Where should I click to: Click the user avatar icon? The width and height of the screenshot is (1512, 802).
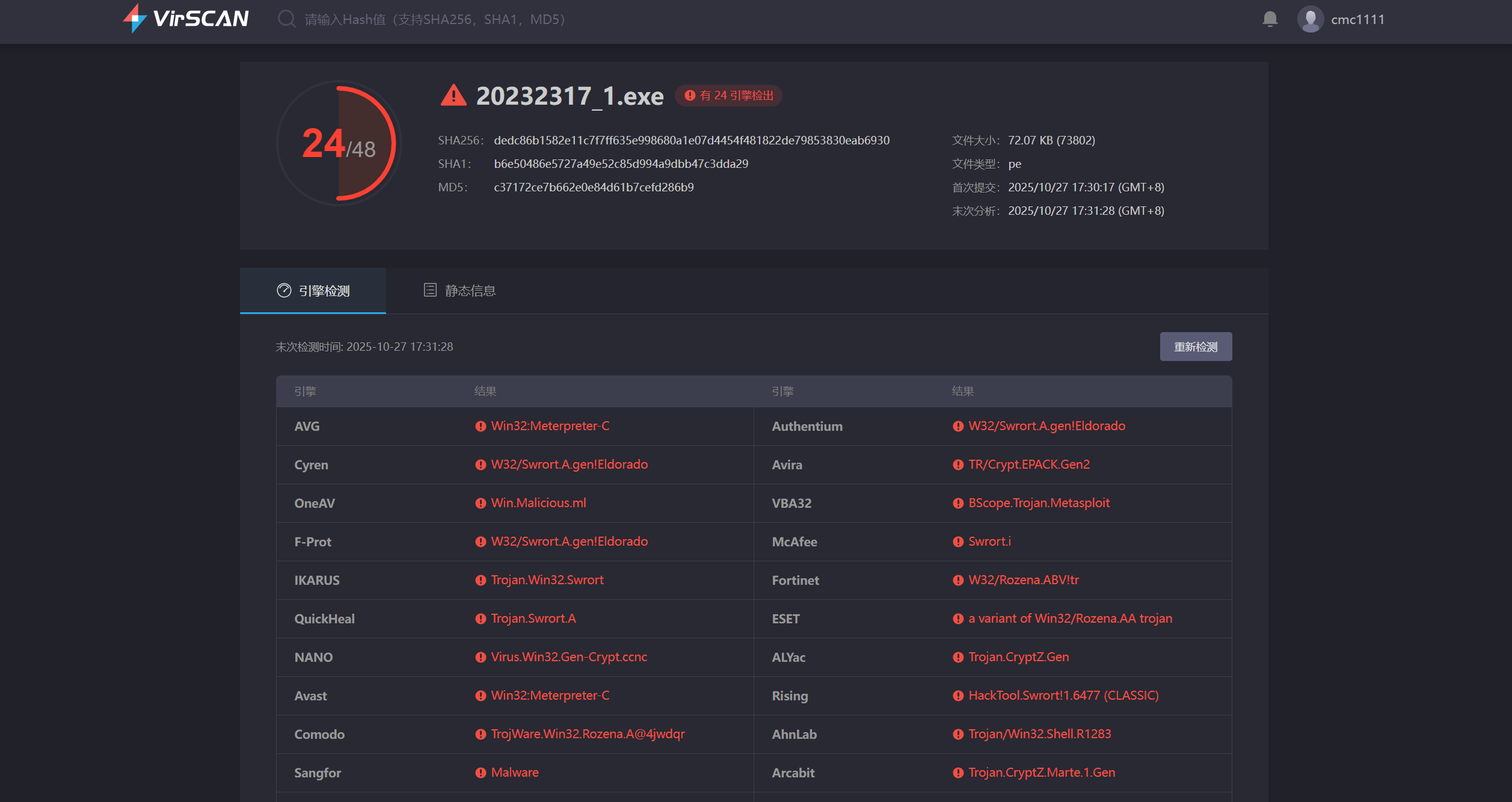pos(1310,19)
